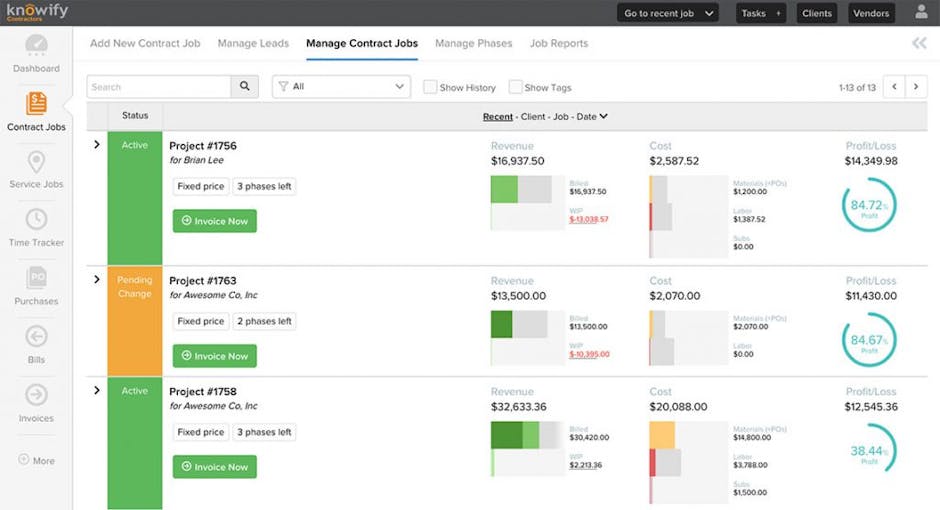940x510 pixels.
Task: Switch to the Manage Leads tab
Action: tap(253, 43)
